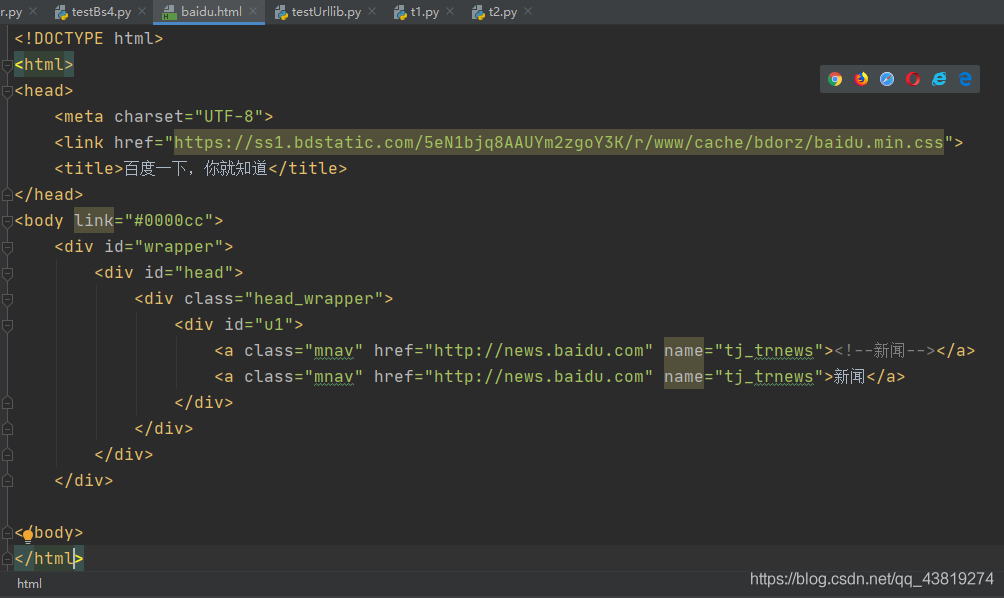This screenshot has height=598, width=1004.
Task: Close the testBs4.py tab
Action: pos(142,12)
